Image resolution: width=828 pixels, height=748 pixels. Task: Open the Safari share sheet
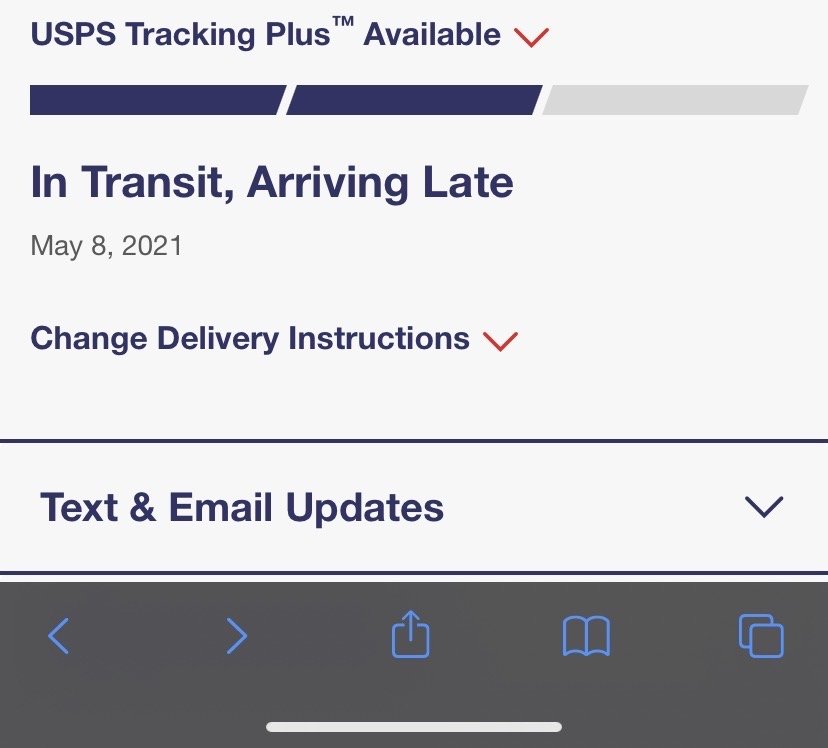click(410, 635)
